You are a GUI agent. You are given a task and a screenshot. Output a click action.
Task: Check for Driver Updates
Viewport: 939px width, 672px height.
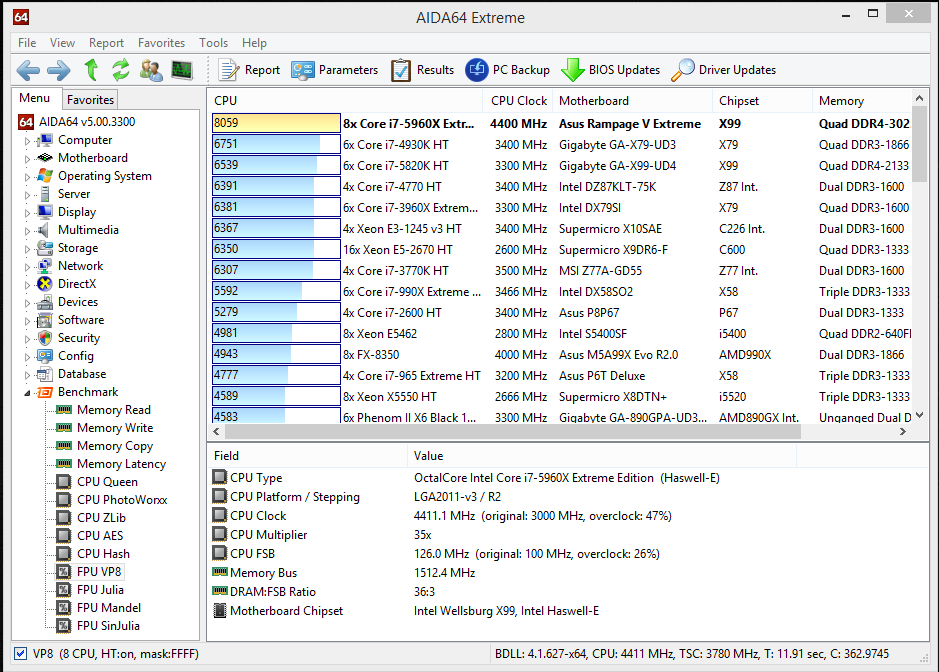[x=723, y=70]
